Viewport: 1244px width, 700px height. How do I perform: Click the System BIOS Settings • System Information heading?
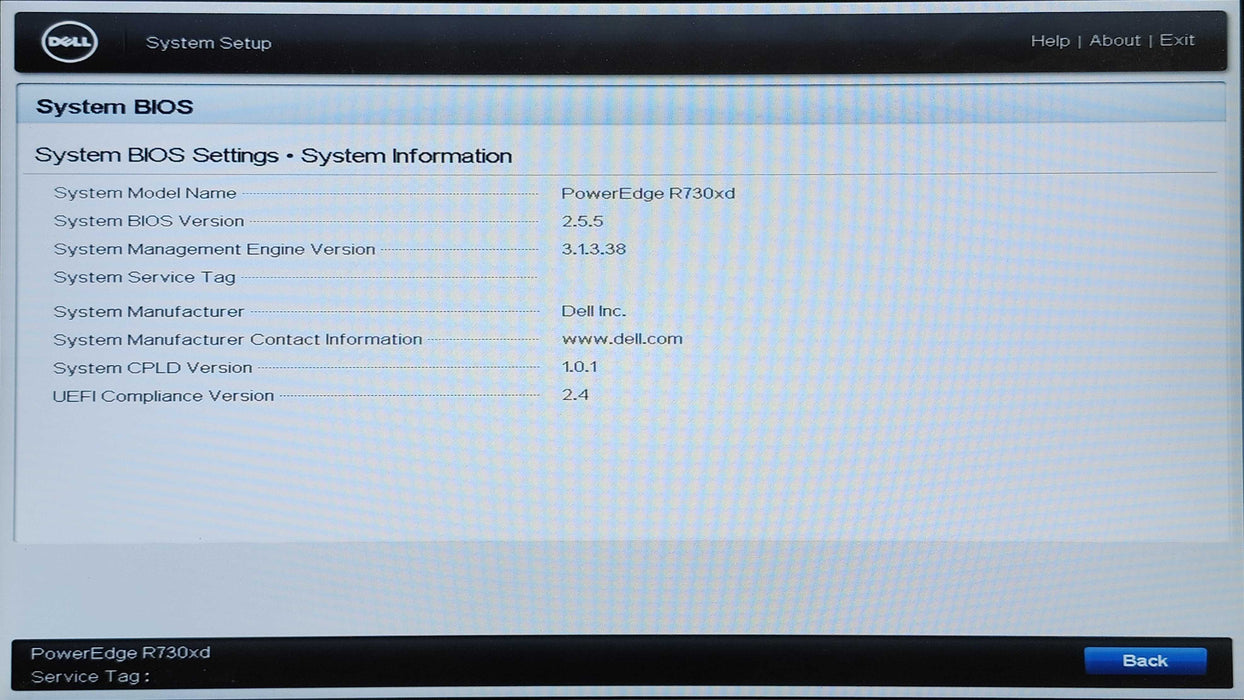(273, 156)
